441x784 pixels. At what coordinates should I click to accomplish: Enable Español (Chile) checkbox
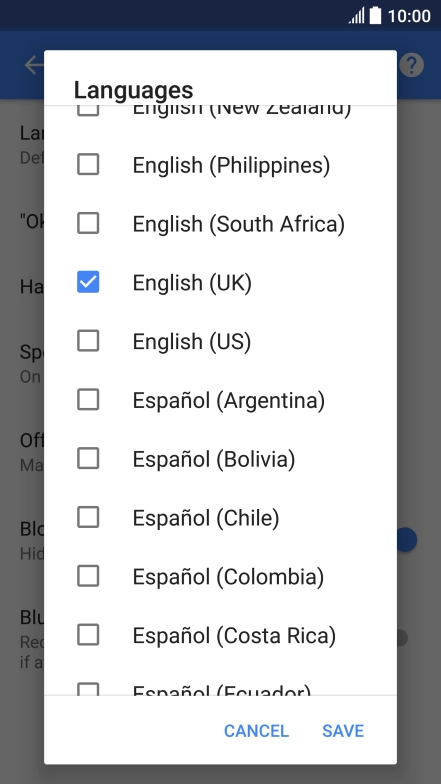click(x=88, y=518)
